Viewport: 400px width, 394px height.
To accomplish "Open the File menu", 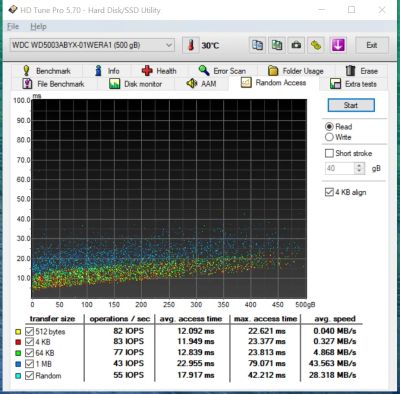I will [13, 27].
